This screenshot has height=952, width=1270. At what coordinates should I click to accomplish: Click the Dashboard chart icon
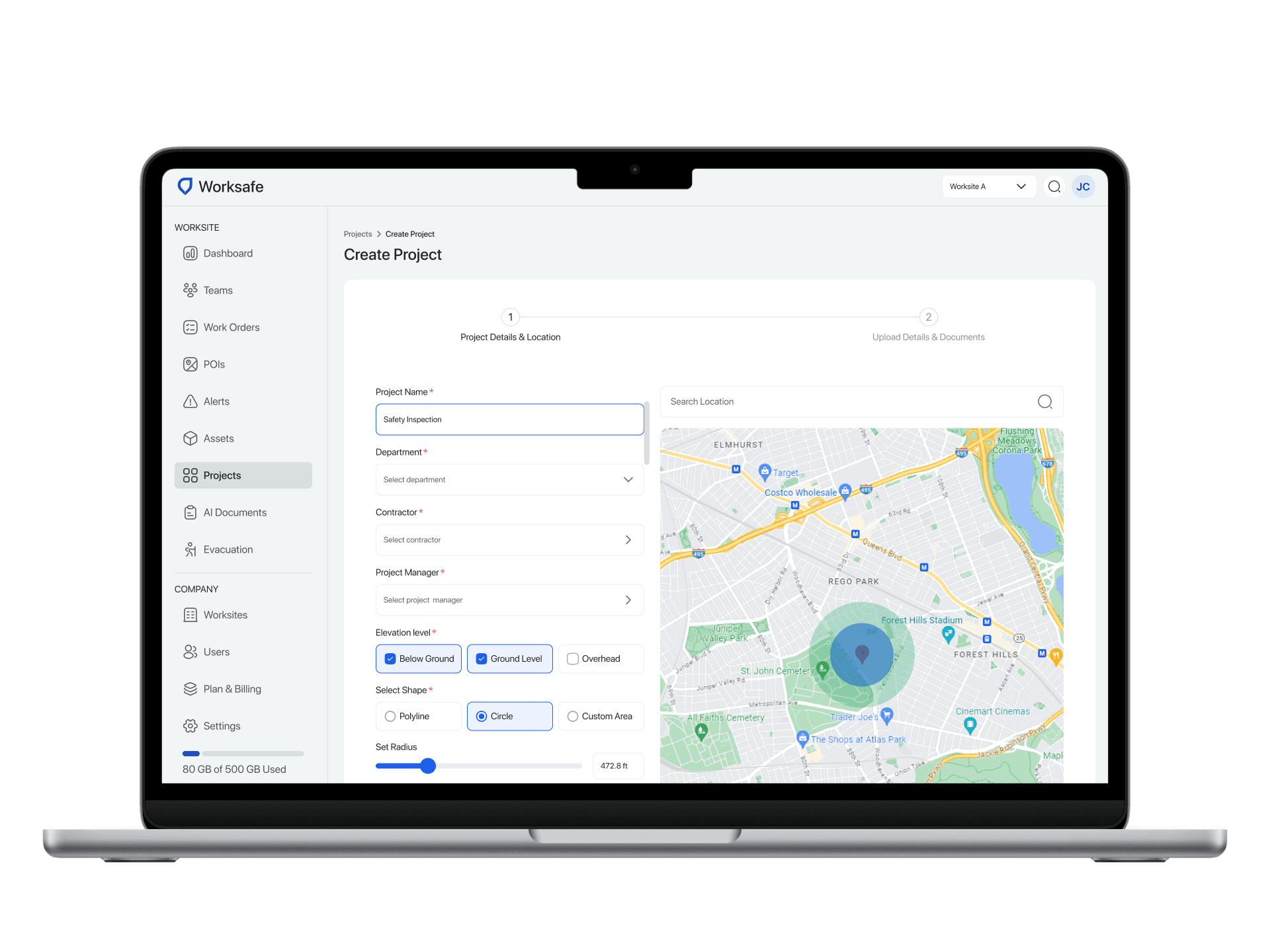coord(190,253)
